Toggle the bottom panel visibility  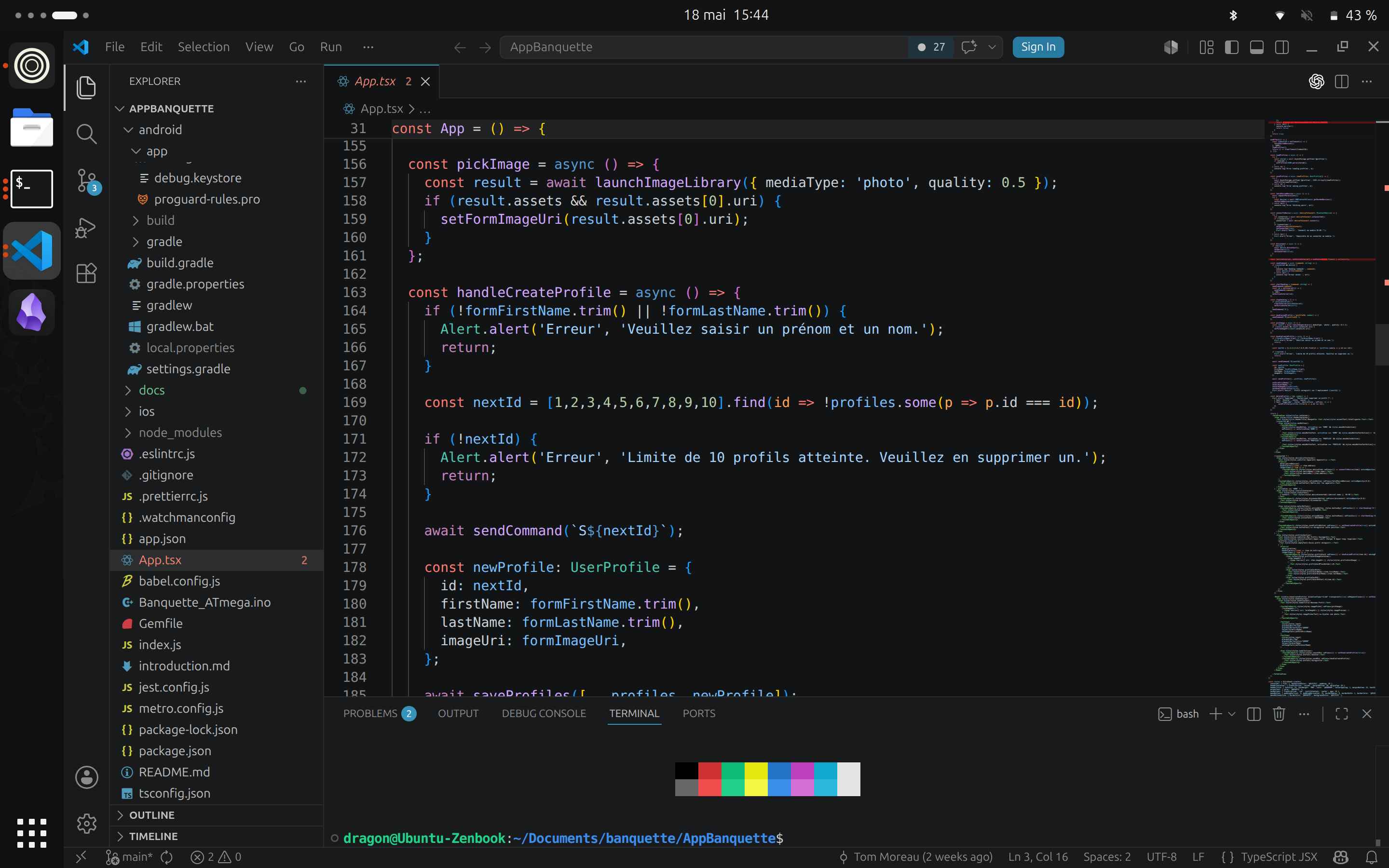tap(1256, 47)
